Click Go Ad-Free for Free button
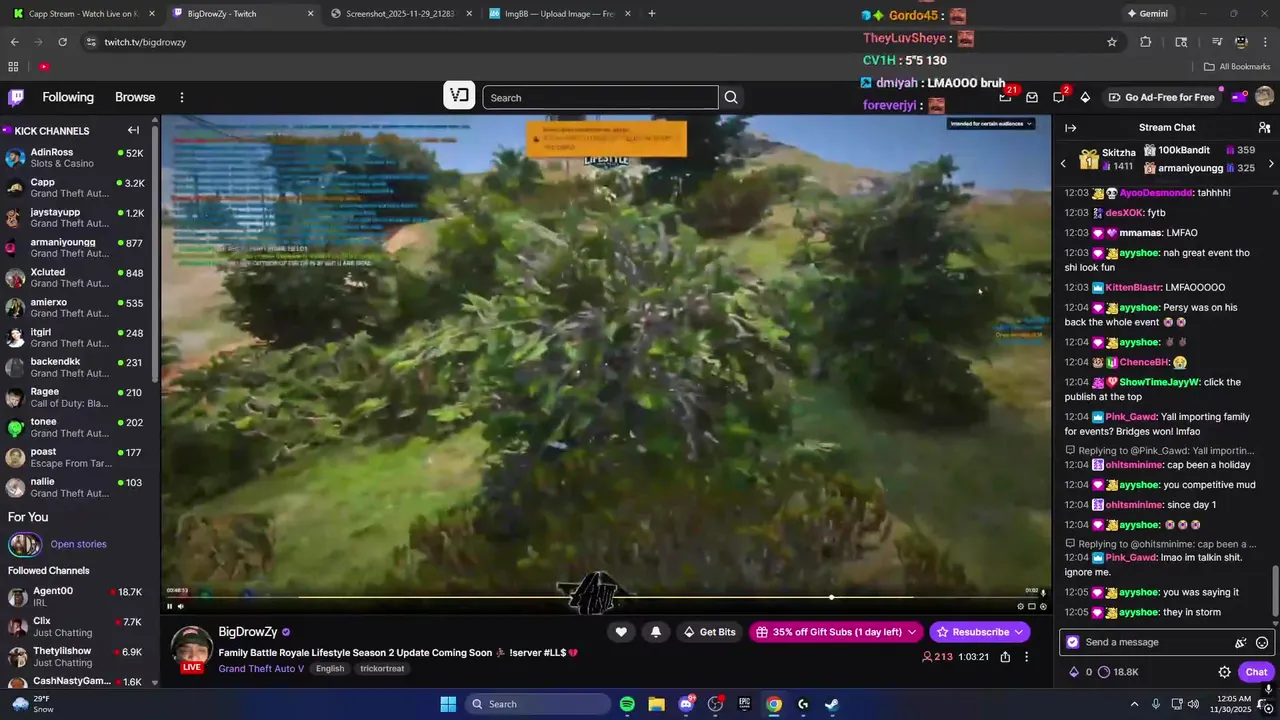Image resolution: width=1280 pixels, height=720 pixels. [1161, 97]
